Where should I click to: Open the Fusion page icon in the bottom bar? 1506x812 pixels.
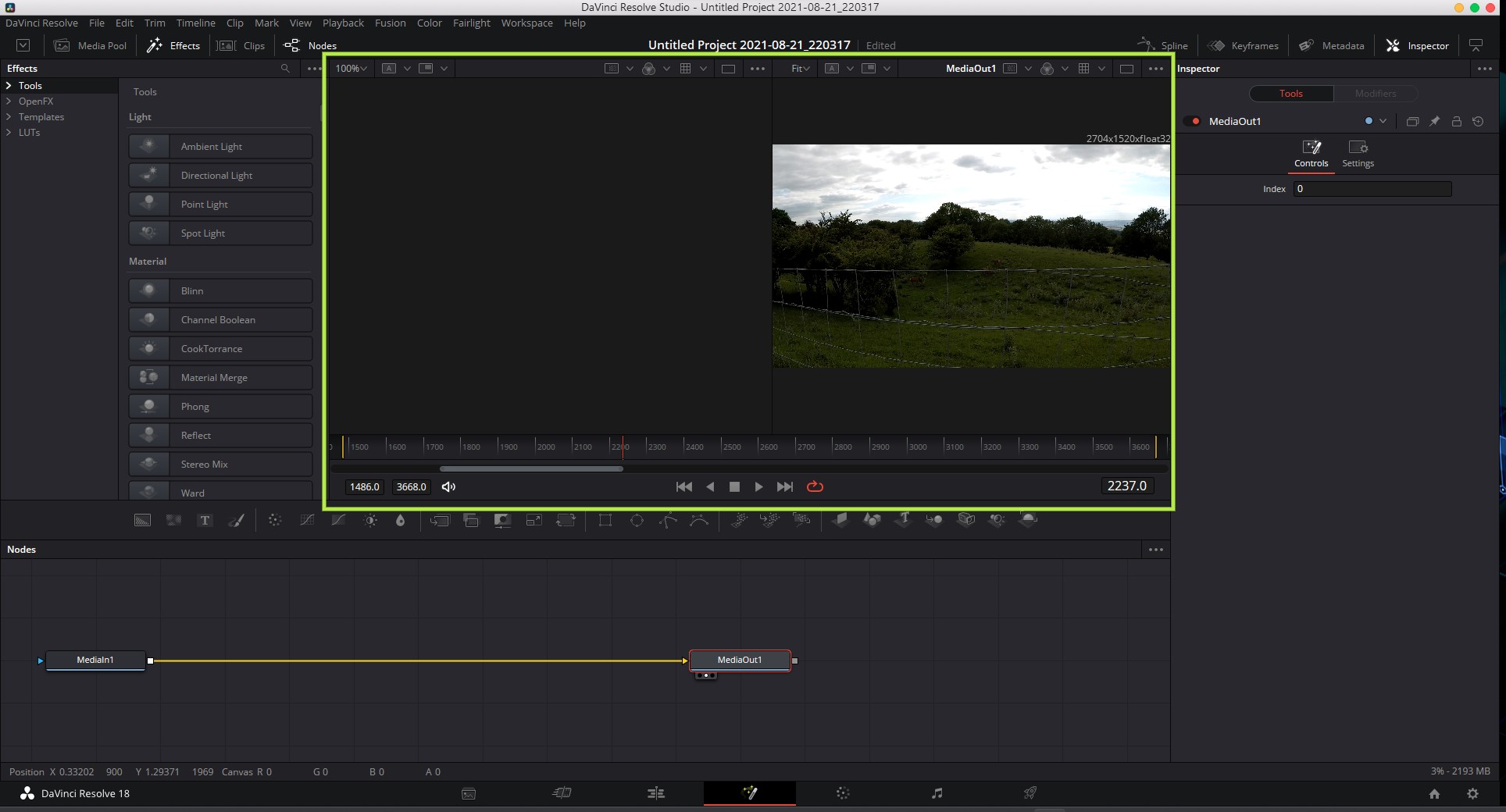click(x=750, y=793)
